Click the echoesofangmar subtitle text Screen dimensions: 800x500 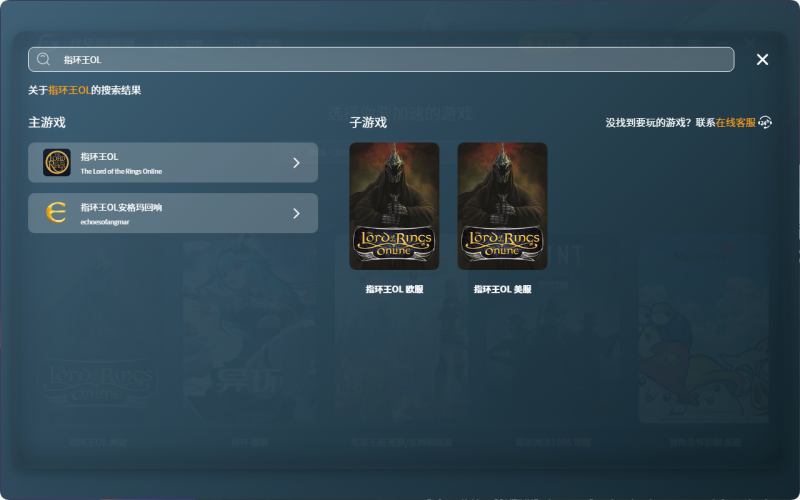click(x=105, y=222)
